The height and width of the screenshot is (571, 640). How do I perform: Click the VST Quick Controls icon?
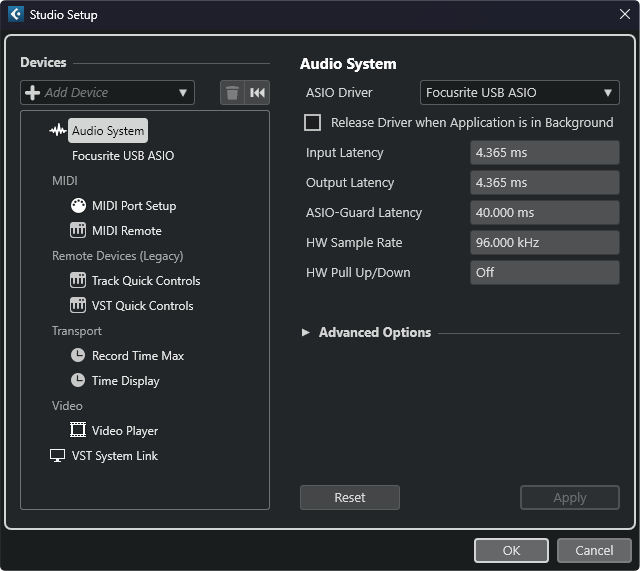(78, 305)
